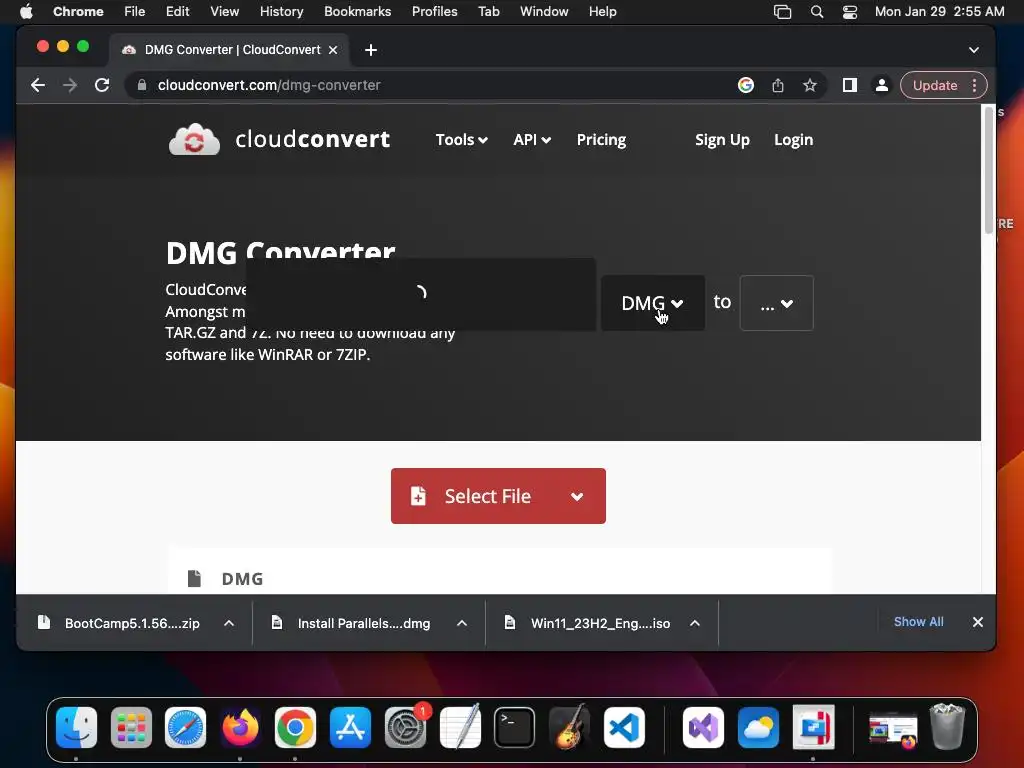Open a new tab with the plus icon
Screen dimensions: 1024x768
click(371, 50)
